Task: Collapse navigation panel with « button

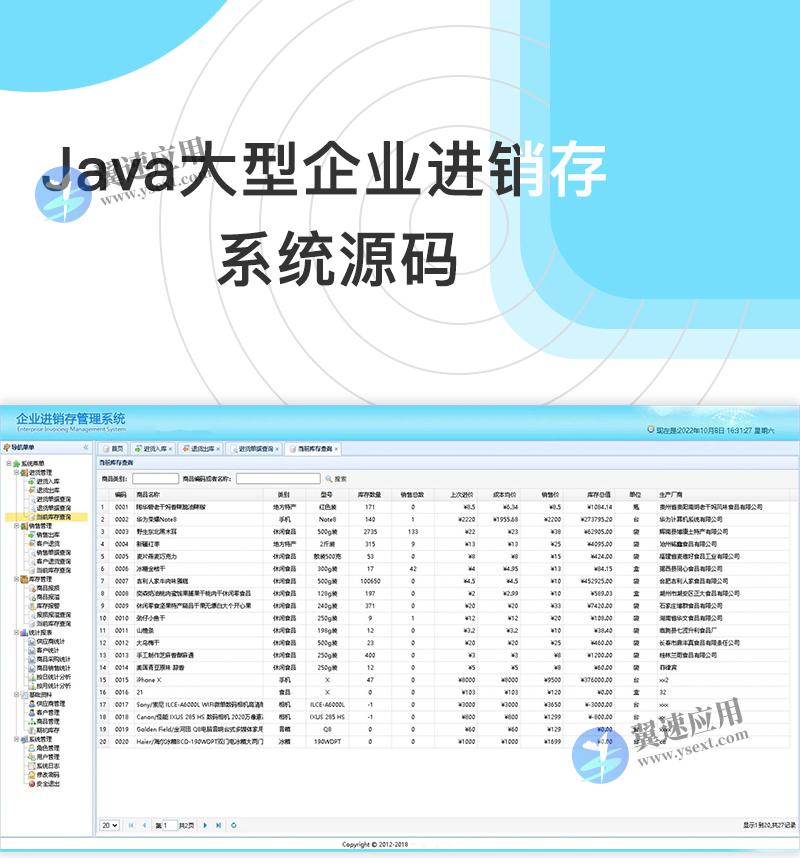Action: coord(86,446)
